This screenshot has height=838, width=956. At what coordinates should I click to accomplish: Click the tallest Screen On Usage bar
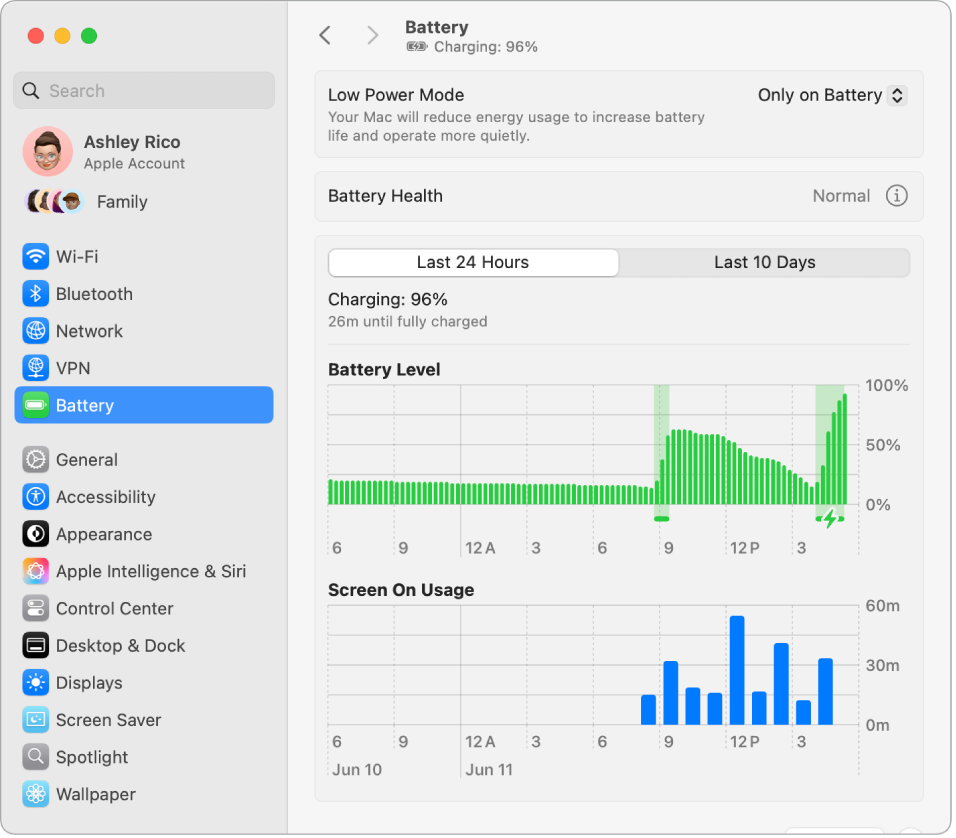(x=737, y=670)
